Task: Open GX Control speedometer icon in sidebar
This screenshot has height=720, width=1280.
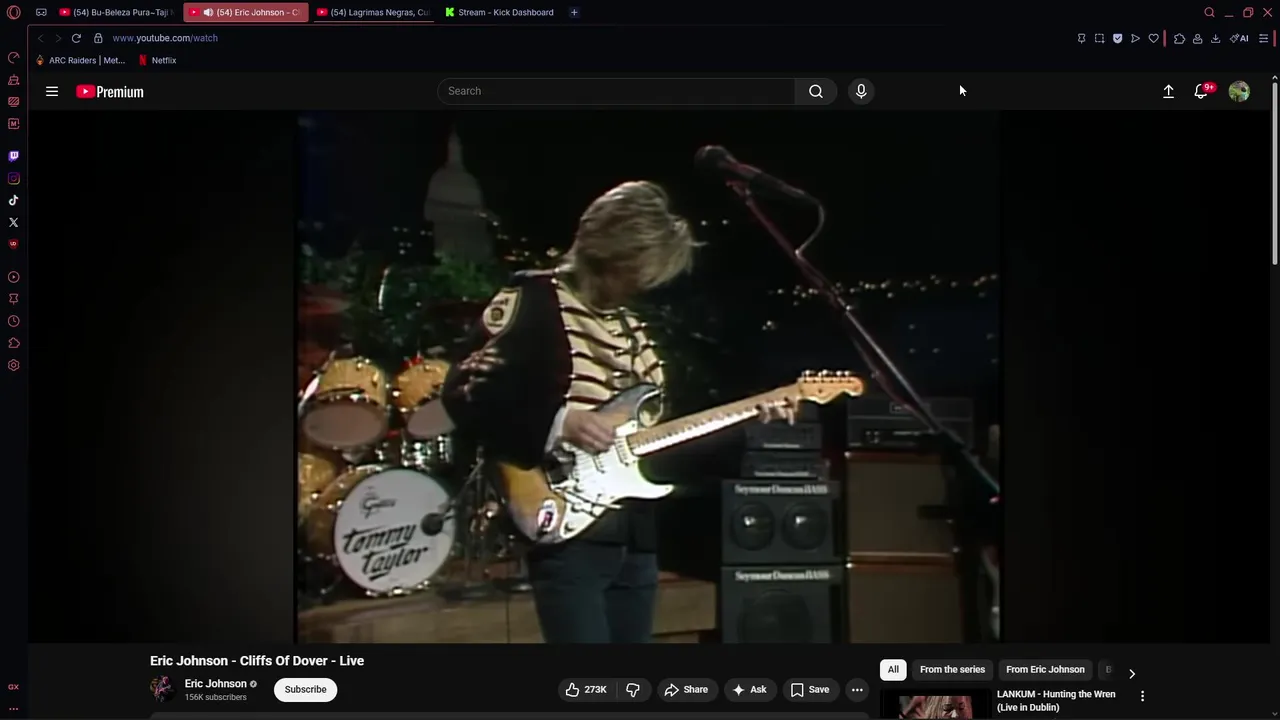Action: (13, 57)
